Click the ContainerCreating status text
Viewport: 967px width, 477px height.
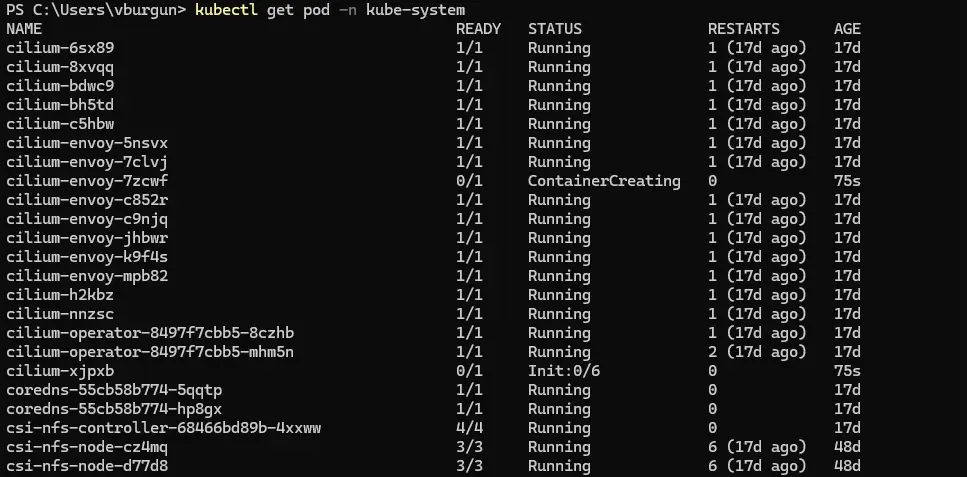604,181
